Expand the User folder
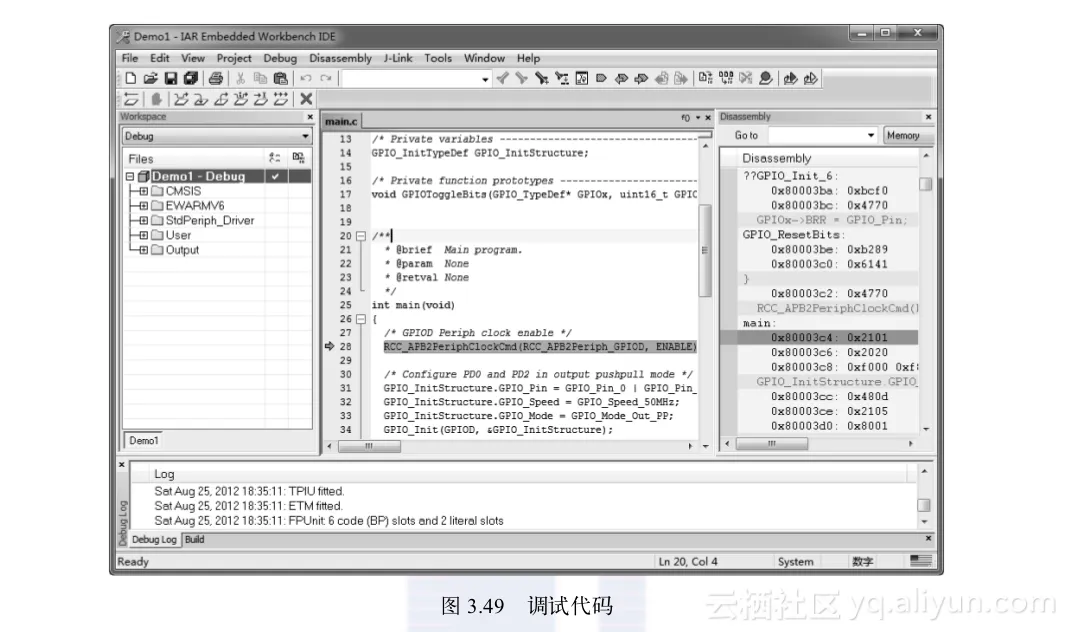The height and width of the screenshot is (632, 1068). point(144,235)
